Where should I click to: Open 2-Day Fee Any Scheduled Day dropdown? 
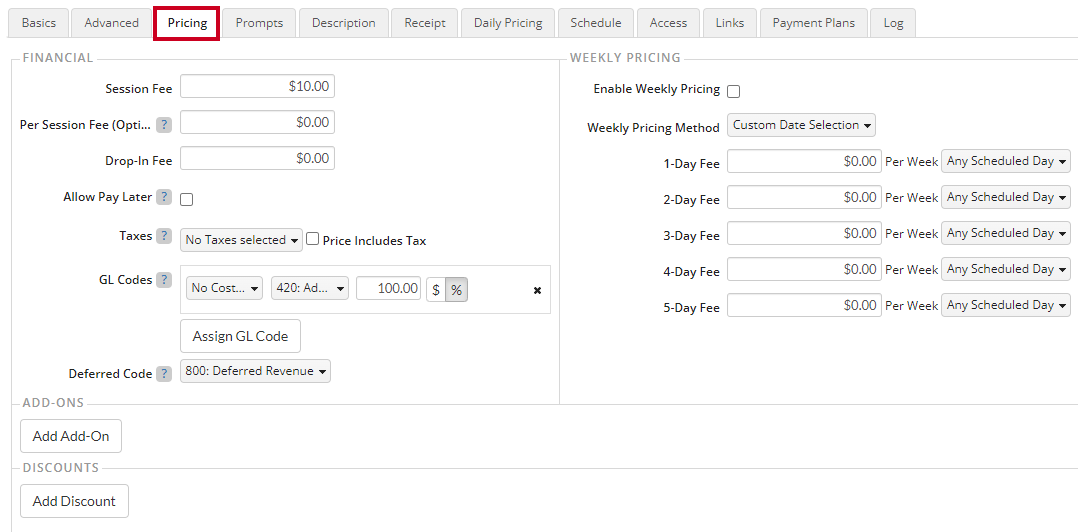coord(1006,197)
